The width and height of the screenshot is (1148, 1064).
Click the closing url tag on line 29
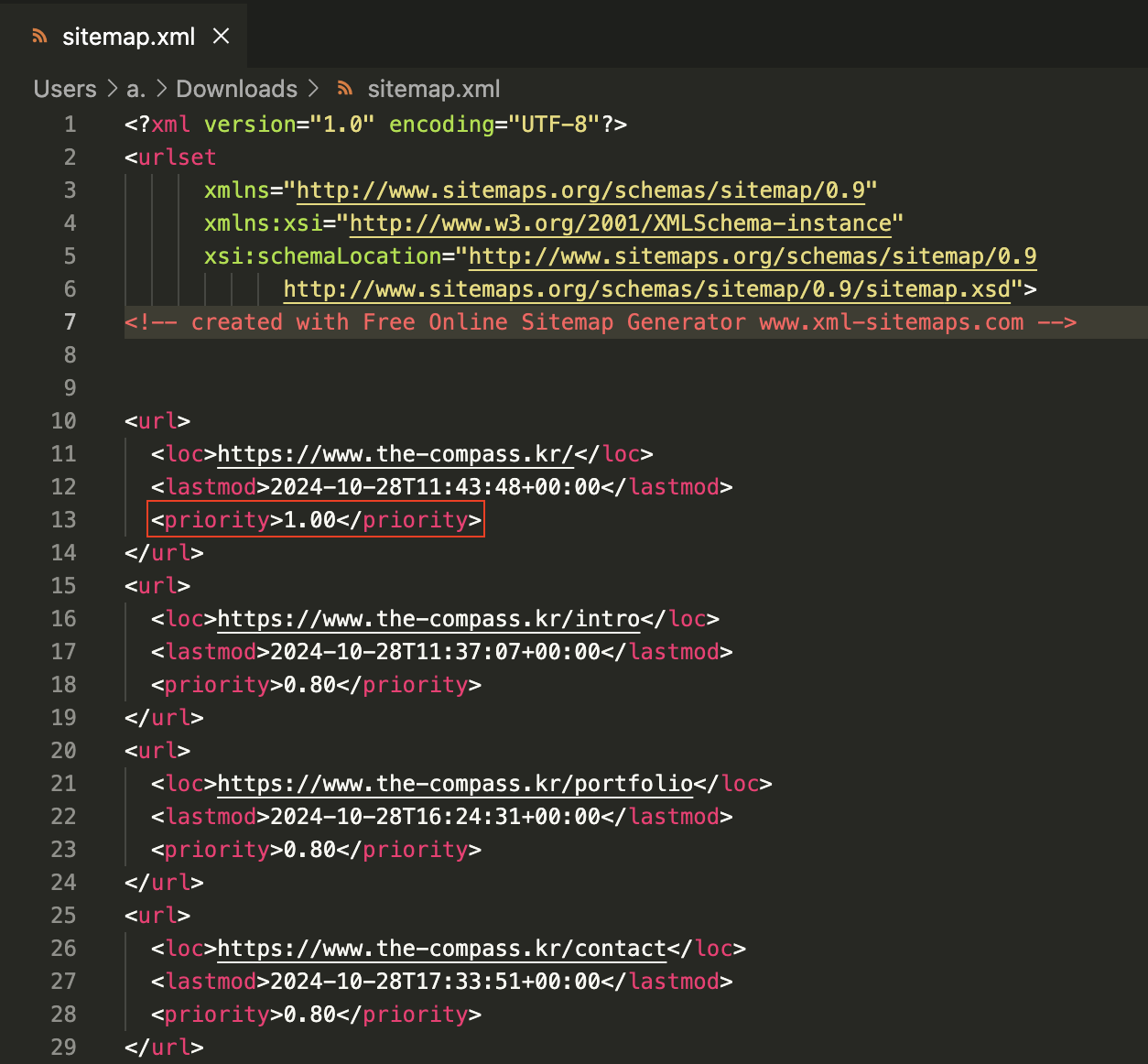pyautogui.click(x=164, y=1048)
